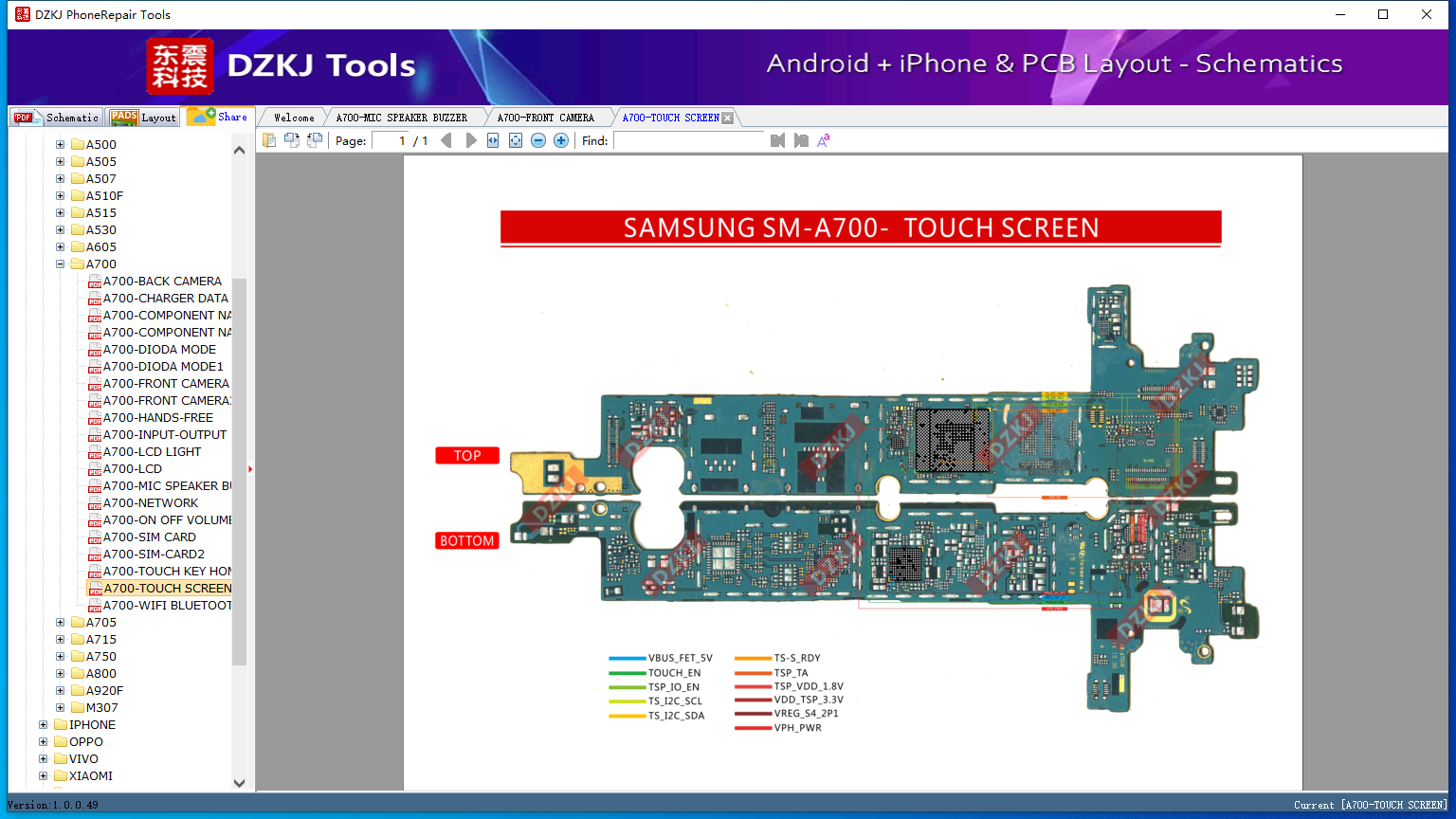1456x819 pixels.
Task: Click VBUS_FET_5V blue legend line
Action: [x=628, y=658]
